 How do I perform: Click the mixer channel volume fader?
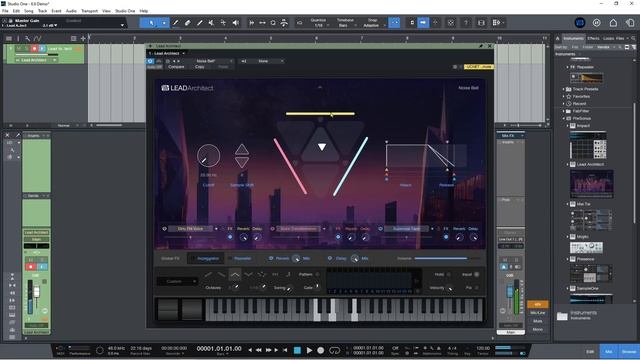pos(36,291)
